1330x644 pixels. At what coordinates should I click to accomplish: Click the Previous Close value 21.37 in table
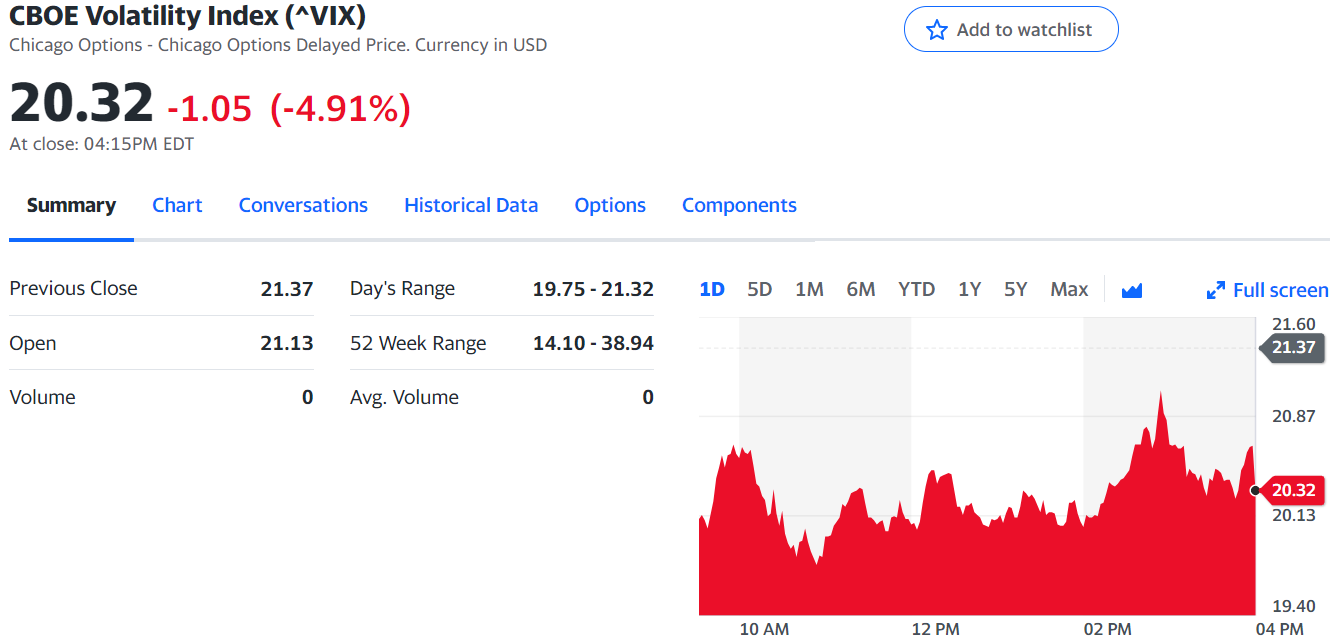287,289
